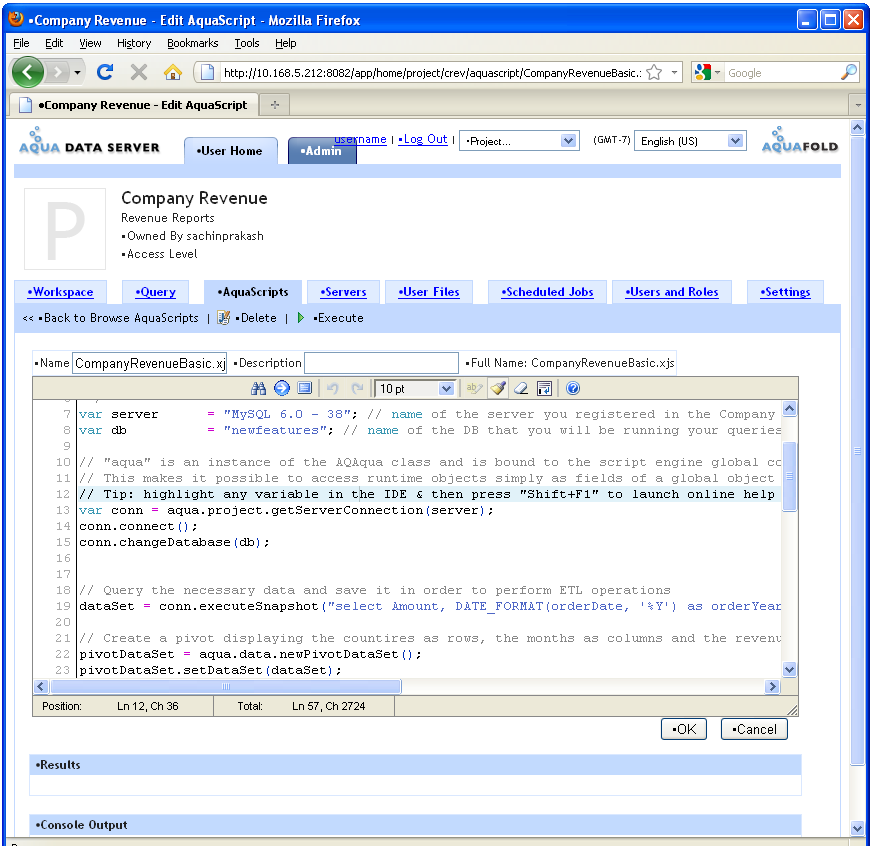The image size is (872, 846).
Task: Click the editor horizontal scrollbar right arrow
Action: coord(771,686)
